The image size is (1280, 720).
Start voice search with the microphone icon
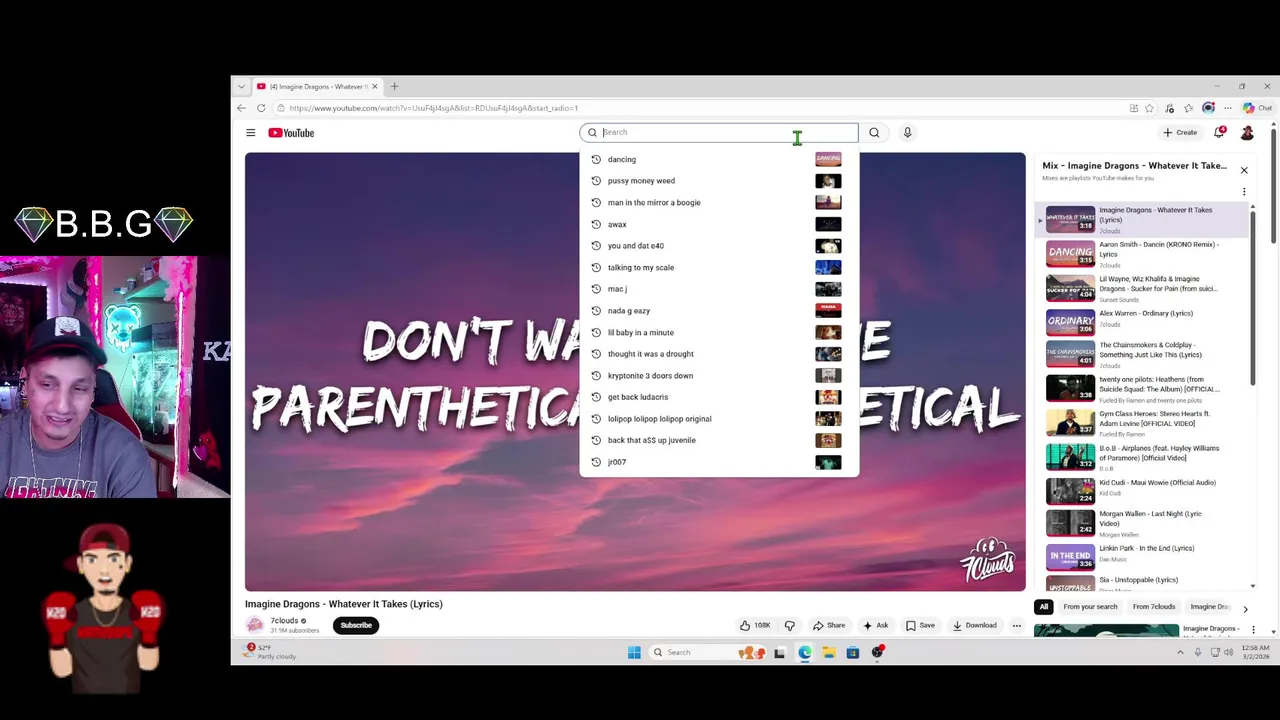[x=907, y=132]
